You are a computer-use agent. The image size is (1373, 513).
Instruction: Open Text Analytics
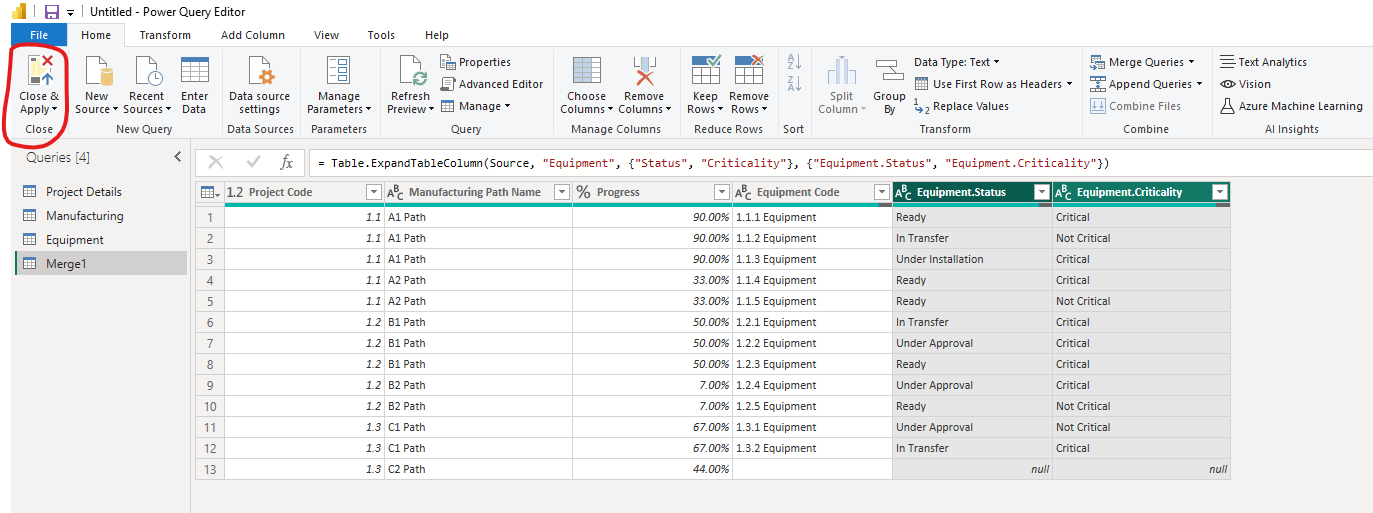click(1264, 62)
